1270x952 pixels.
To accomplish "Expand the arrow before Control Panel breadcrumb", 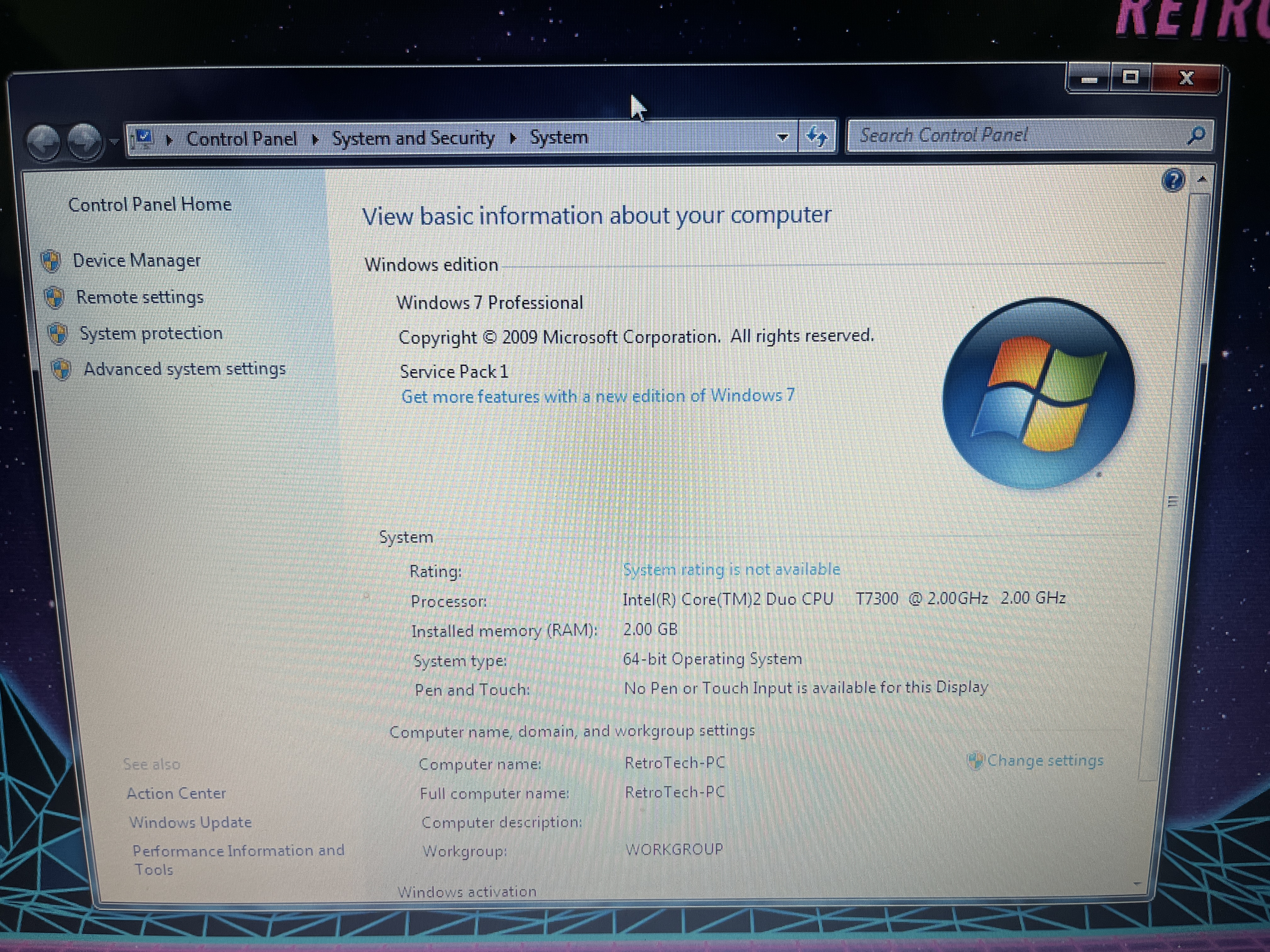I will coord(169,139).
